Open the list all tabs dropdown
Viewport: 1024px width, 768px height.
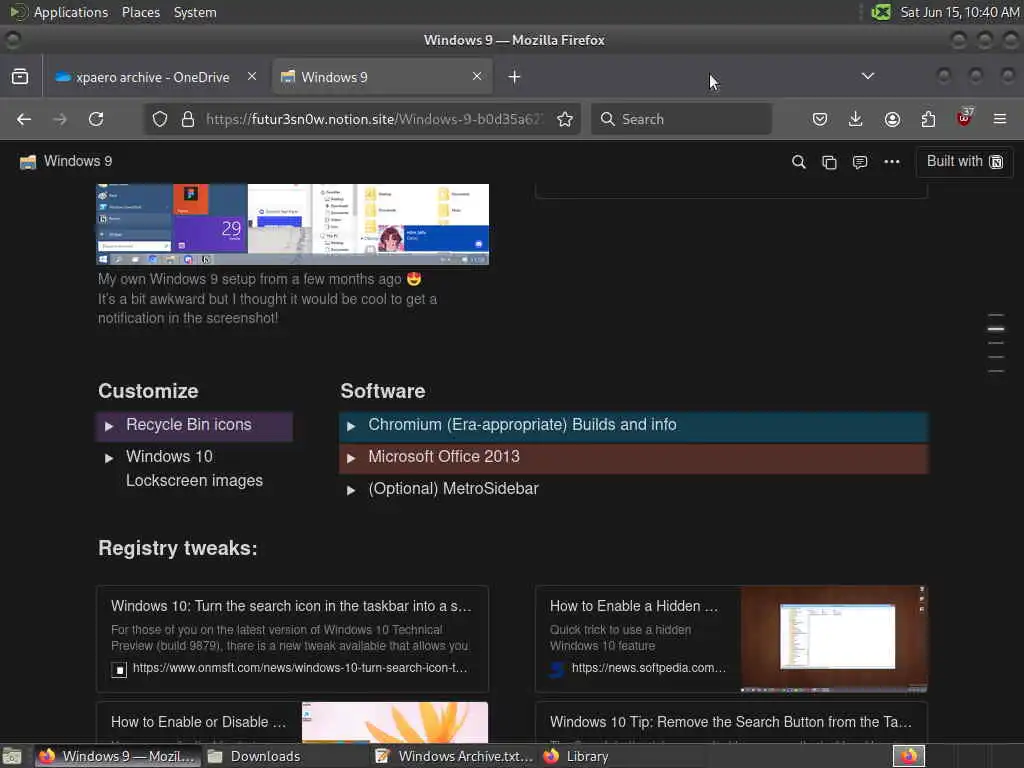[867, 76]
